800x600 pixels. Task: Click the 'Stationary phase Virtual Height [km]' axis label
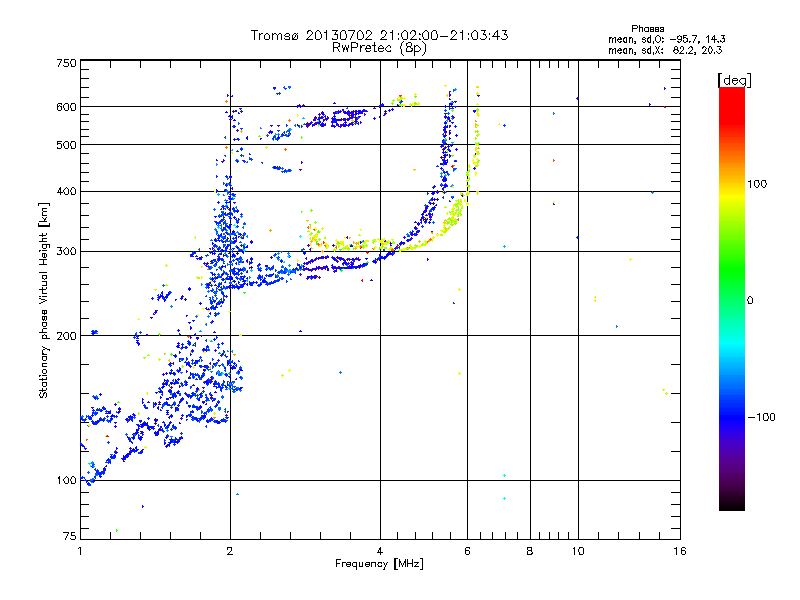pyautogui.click(x=43, y=301)
